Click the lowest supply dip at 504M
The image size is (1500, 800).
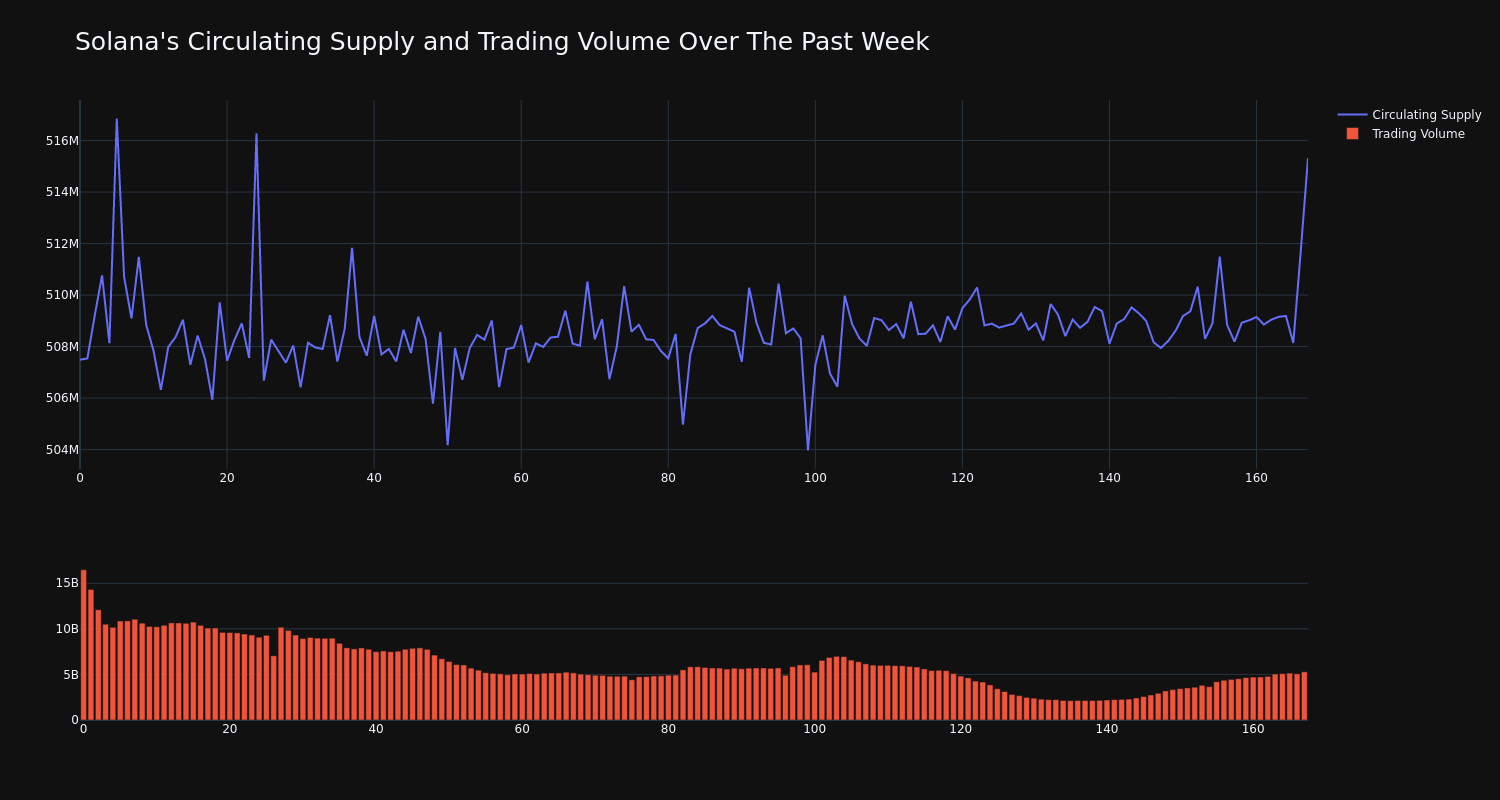tap(808, 449)
